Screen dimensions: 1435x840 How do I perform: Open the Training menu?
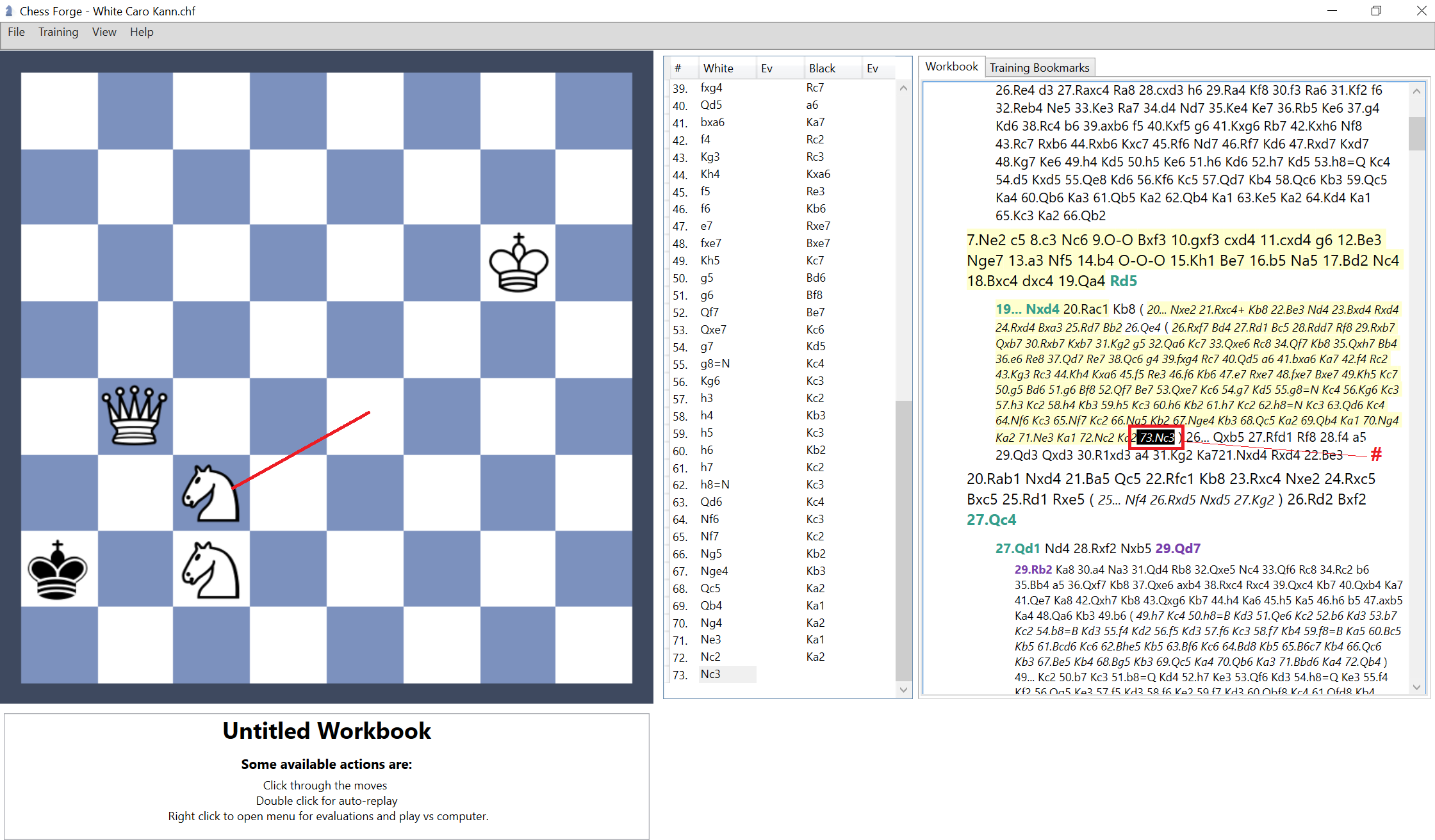tap(58, 32)
